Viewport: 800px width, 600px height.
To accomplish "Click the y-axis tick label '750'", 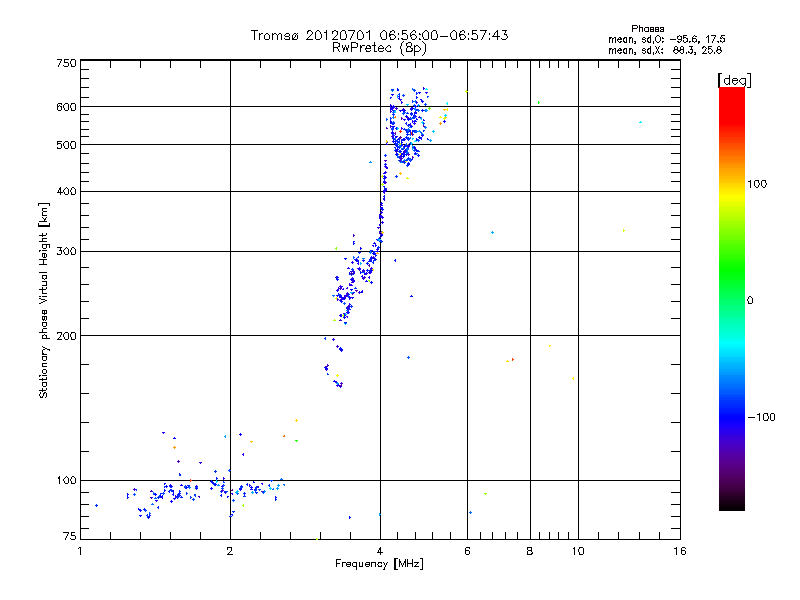I will tap(66, 63).
